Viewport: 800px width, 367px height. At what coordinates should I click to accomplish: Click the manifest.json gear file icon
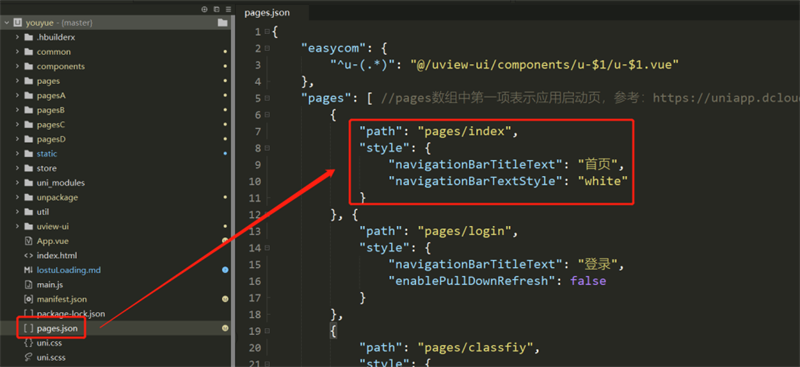pos(29,299)
